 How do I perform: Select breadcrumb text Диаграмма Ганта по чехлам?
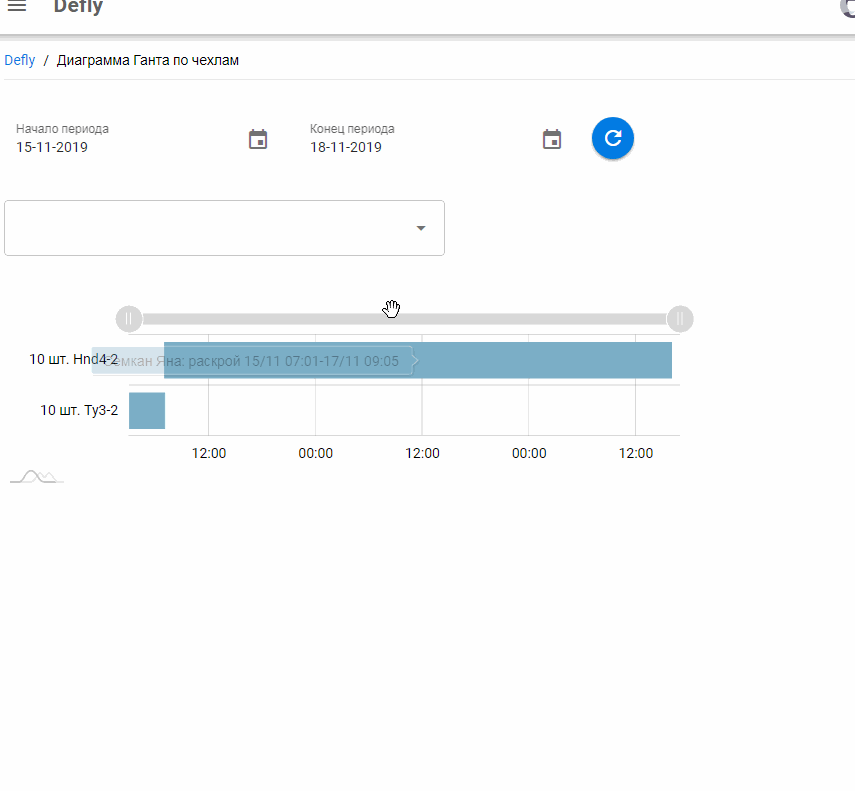[x=148, y=60]
